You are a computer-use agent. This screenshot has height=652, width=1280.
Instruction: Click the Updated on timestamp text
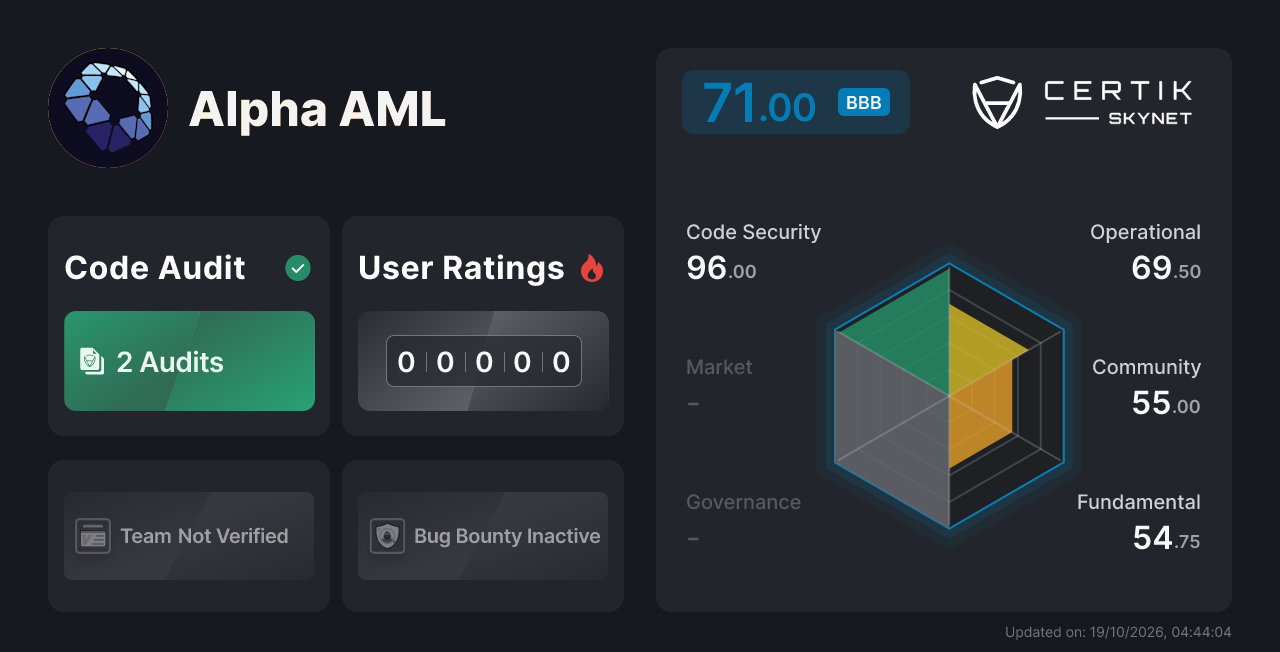1118,632
